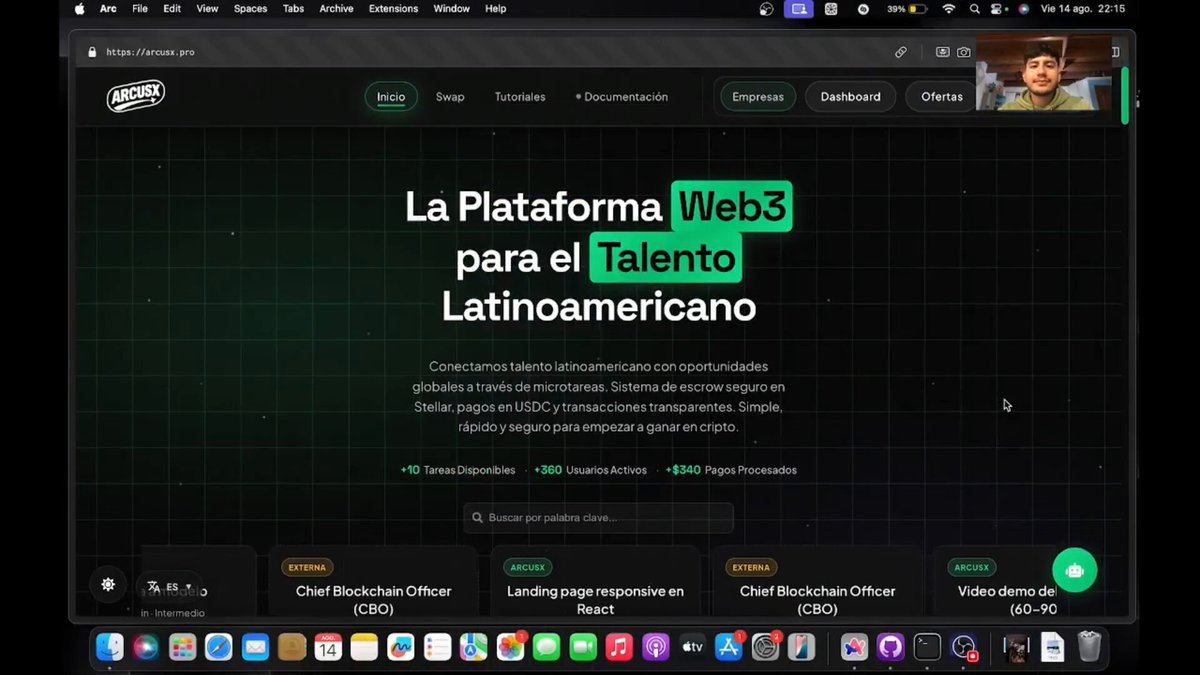Open Finder from the dock
The image size is (1200, 675).
tap(110, 647)
